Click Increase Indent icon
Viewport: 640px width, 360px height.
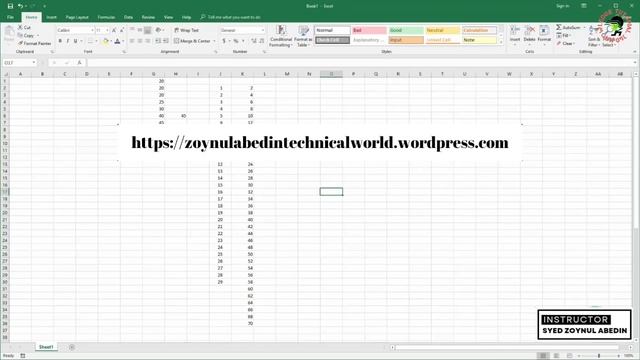point(166,41)
